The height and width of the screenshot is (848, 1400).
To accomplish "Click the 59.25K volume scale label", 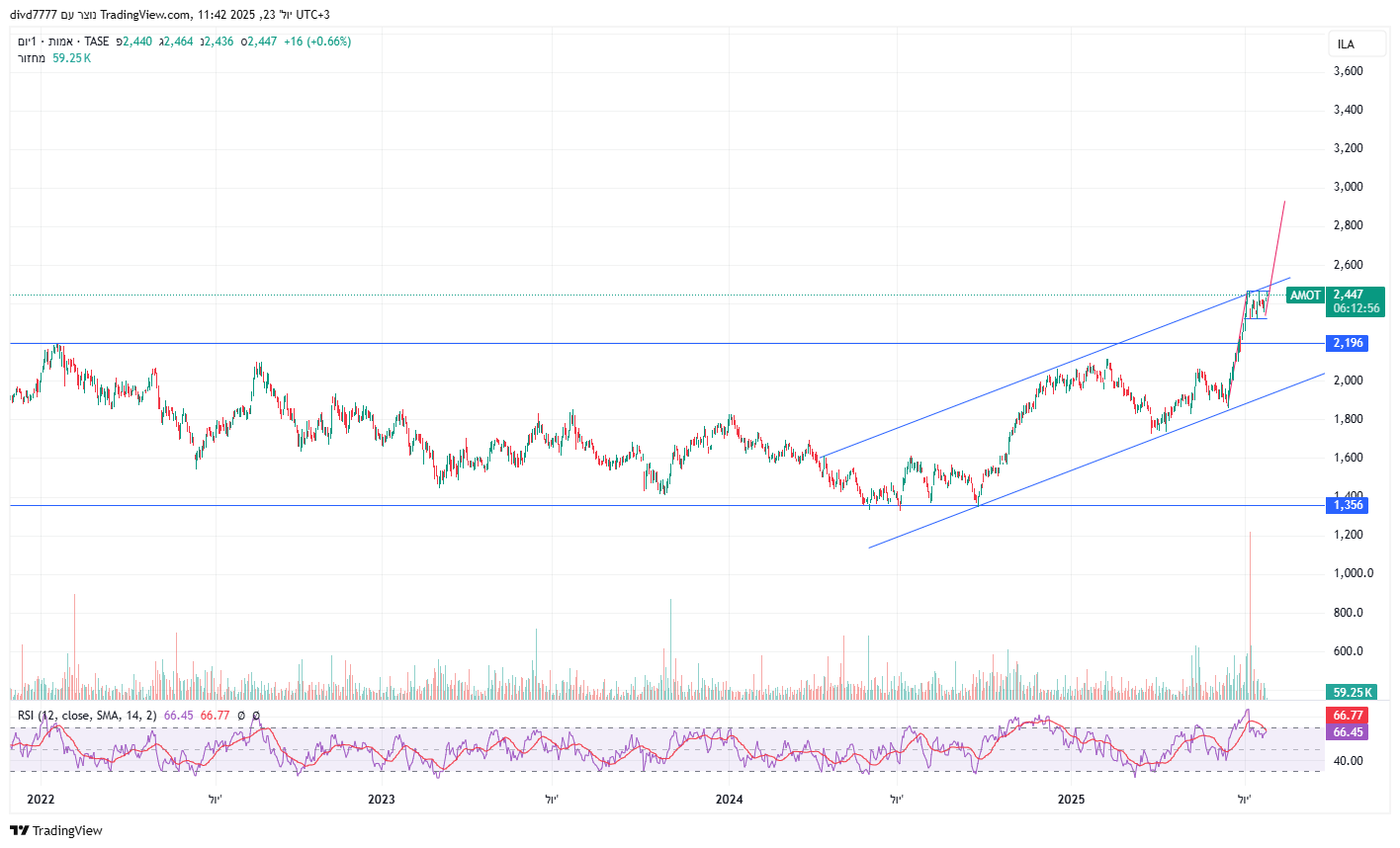I will click(x=1354, y=693).
